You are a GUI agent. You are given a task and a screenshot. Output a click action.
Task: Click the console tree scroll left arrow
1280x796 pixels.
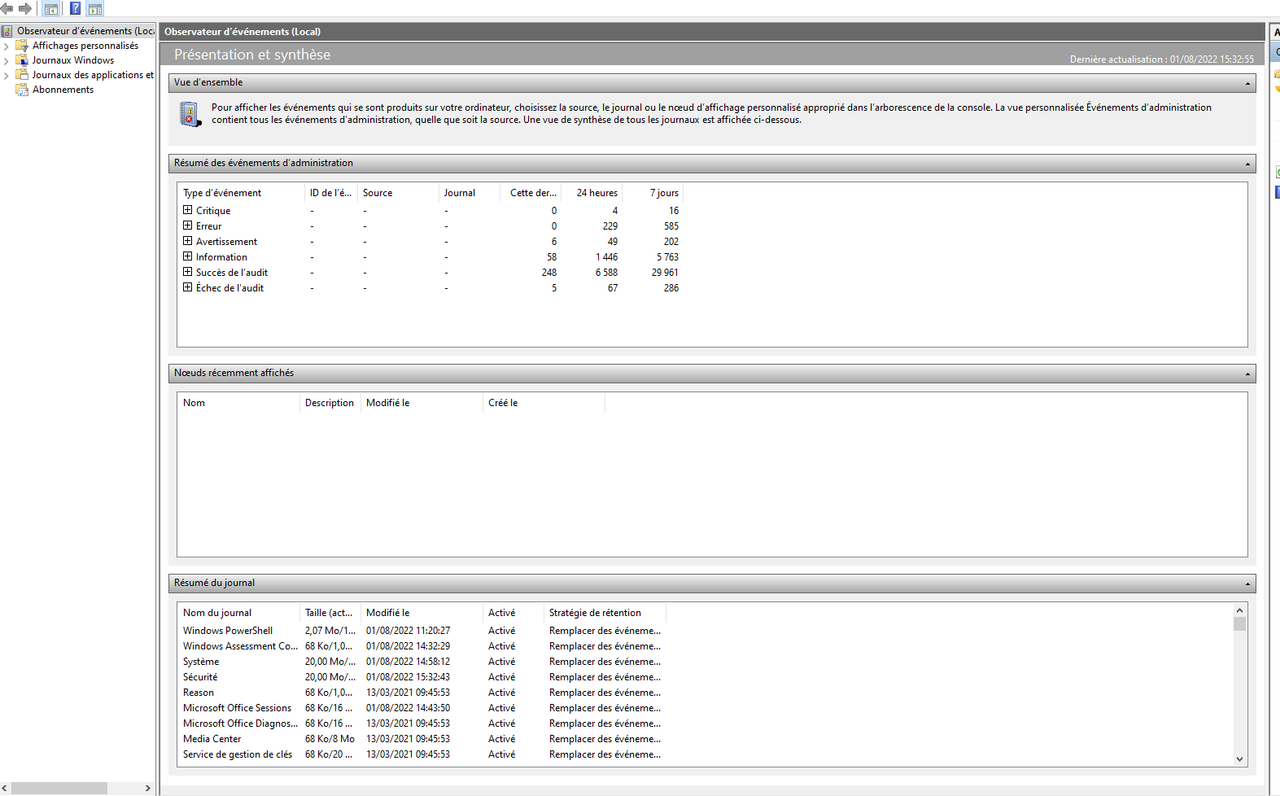[x=6, y=788]
